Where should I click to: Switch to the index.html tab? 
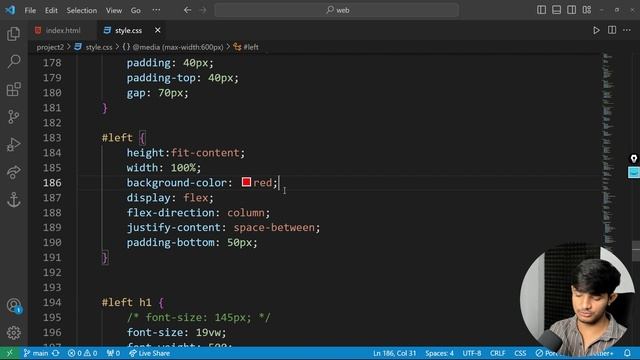point(62,30)
